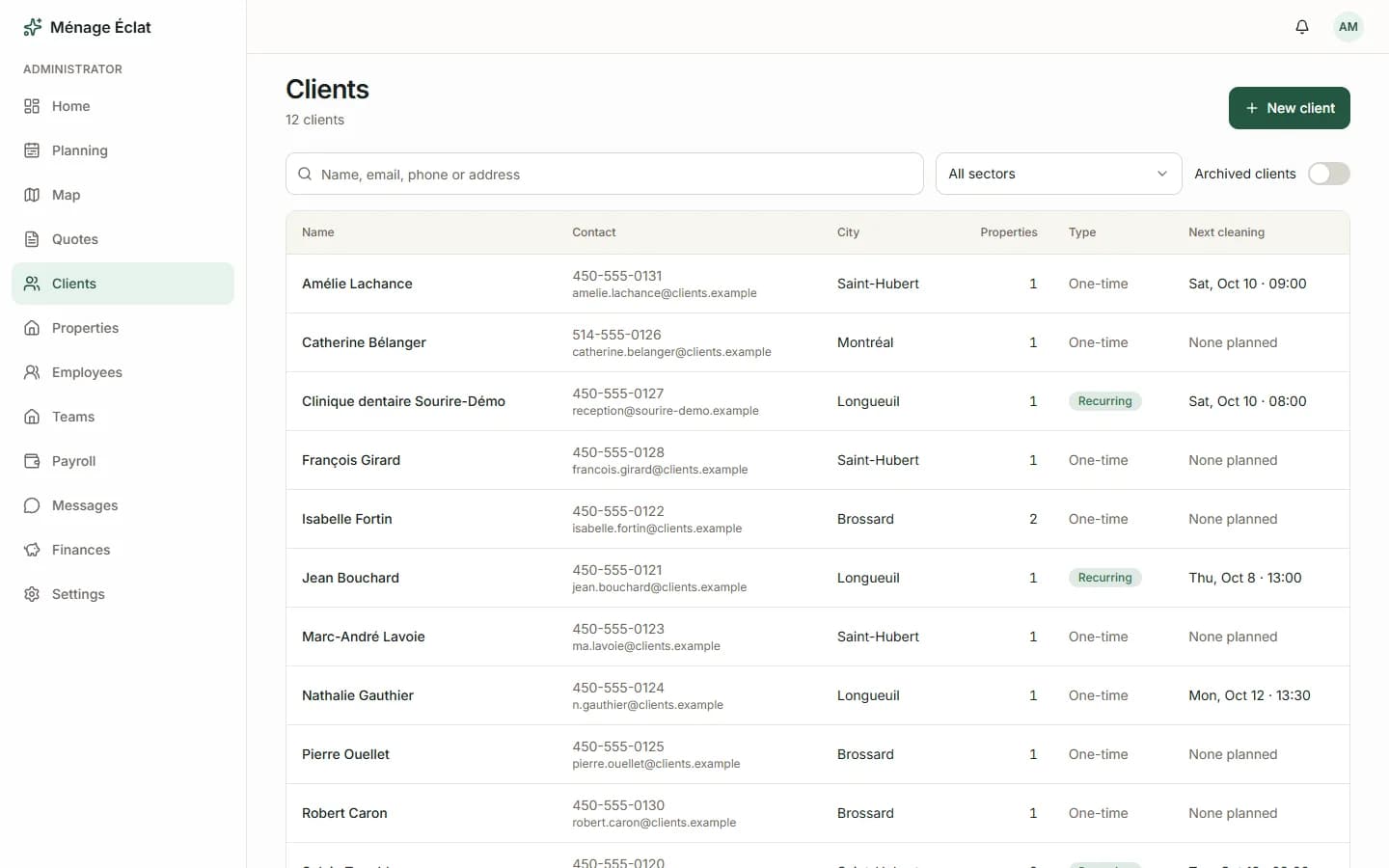The height and width of the screenshot is (868, 1389).
Task: Click Nathalie Gauthier's Mon, Oct 12 cleaning time
Action: pyautogui.click(x=1249, y=695)
